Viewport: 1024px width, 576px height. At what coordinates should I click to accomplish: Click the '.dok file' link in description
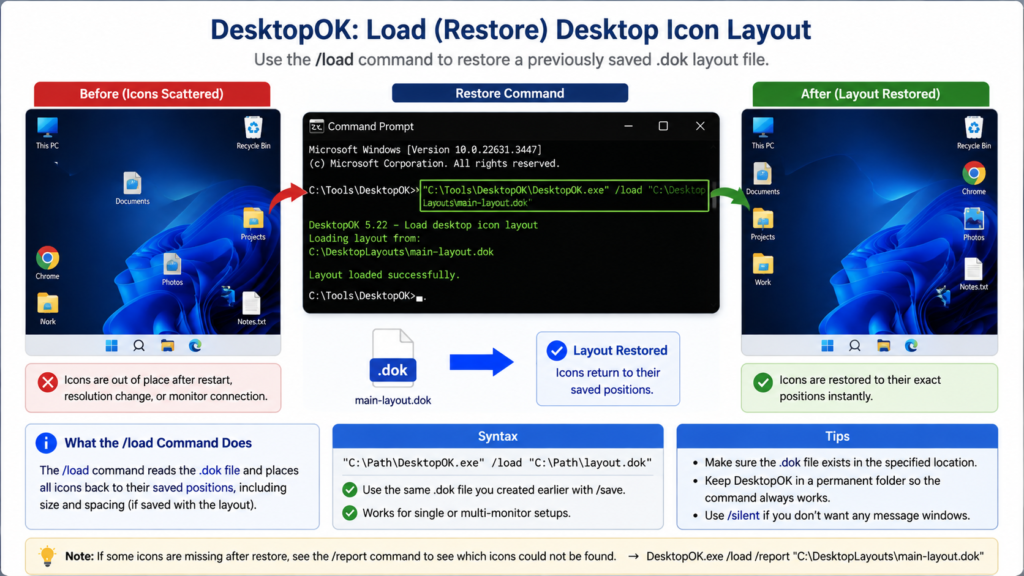pyautogui.click(x=219, y=470)
